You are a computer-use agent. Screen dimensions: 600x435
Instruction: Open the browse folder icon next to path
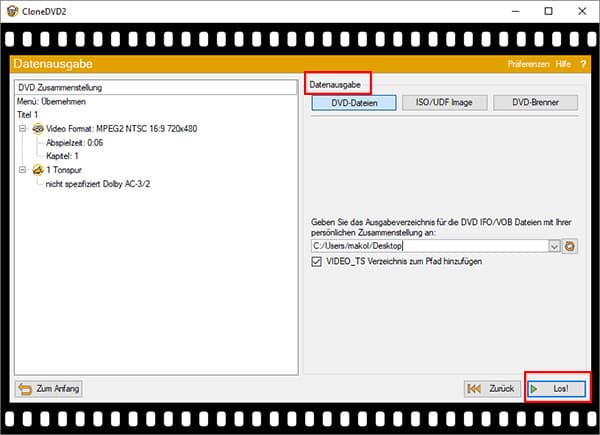point(570,246)
